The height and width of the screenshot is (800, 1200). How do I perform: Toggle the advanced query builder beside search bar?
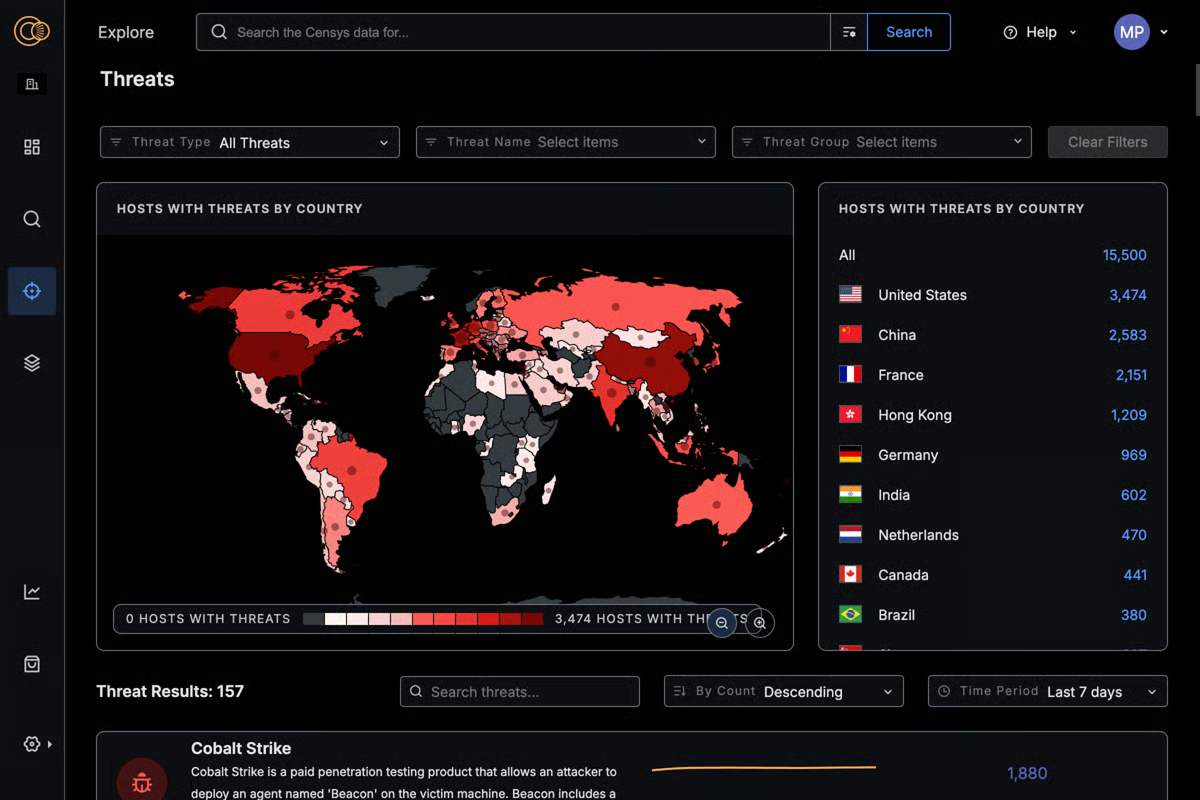tap(848, 32)
